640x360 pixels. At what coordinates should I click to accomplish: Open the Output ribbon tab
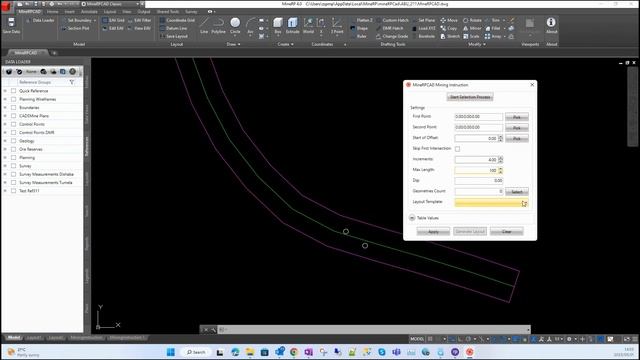[144, 12]
